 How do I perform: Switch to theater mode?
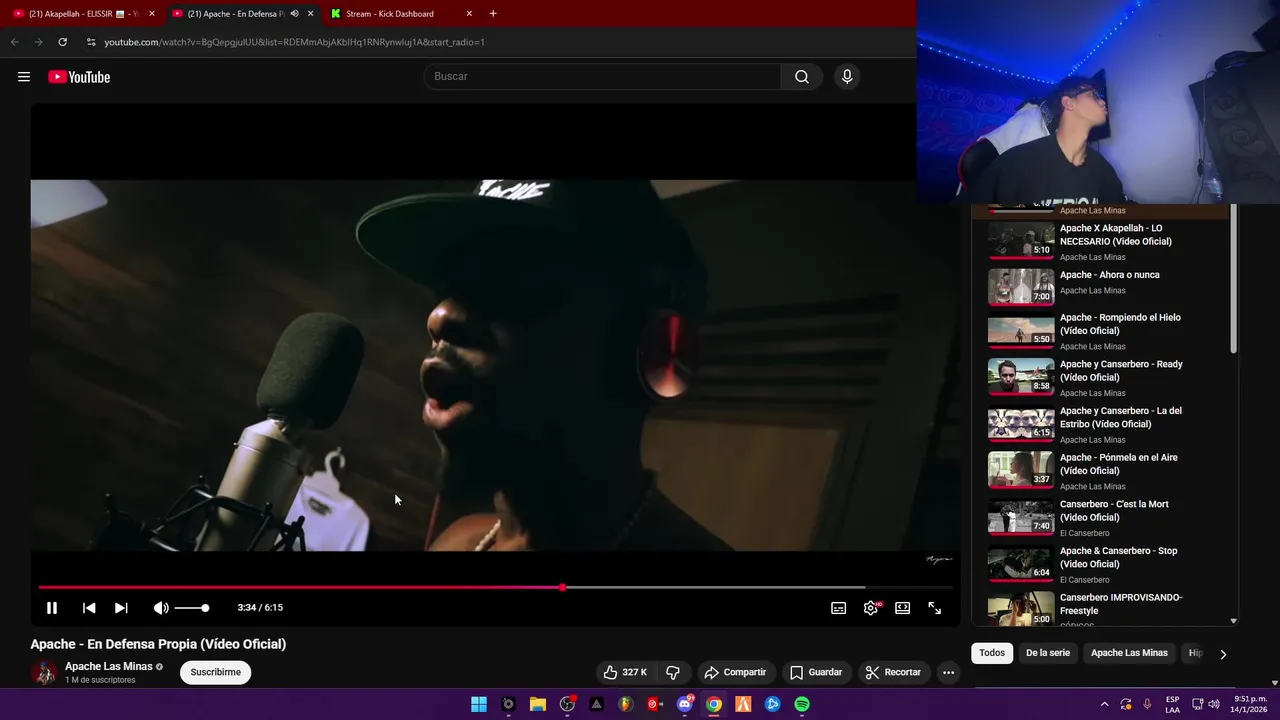click(903, 608)
